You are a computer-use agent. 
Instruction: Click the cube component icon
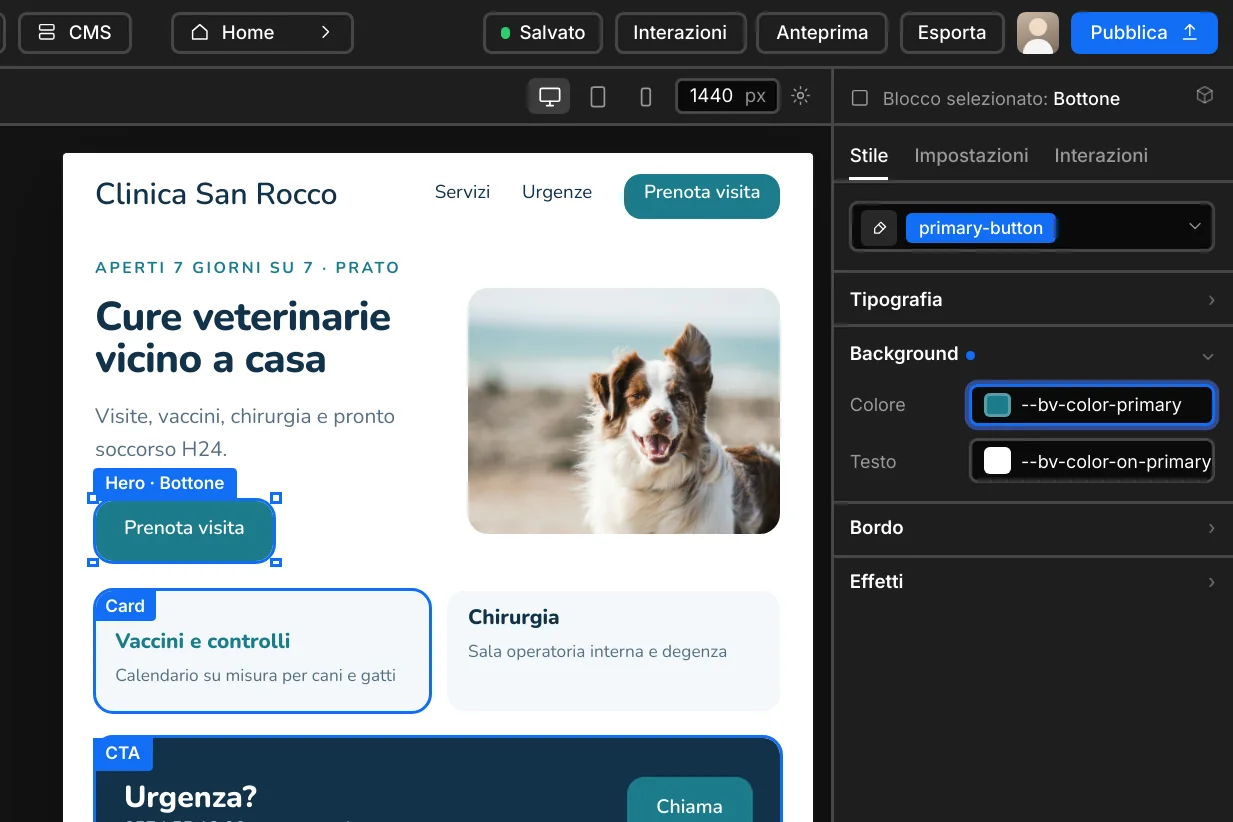1205,95
